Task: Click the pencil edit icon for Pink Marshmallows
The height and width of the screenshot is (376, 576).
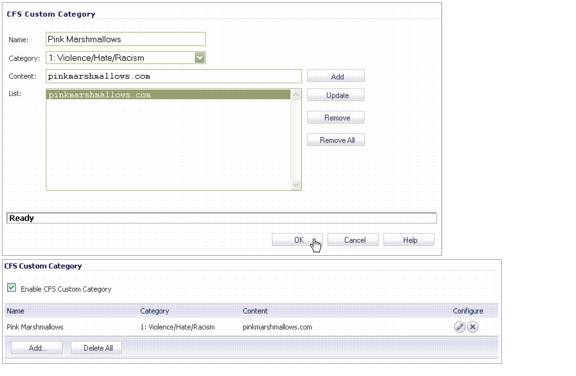Action: tap(459, 326)
